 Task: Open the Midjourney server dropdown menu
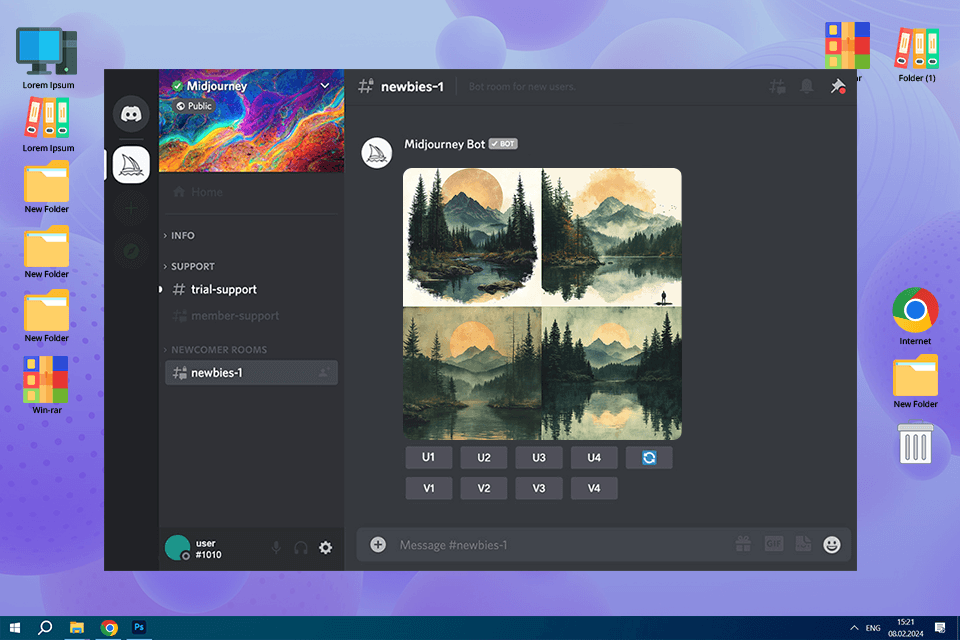325,86
